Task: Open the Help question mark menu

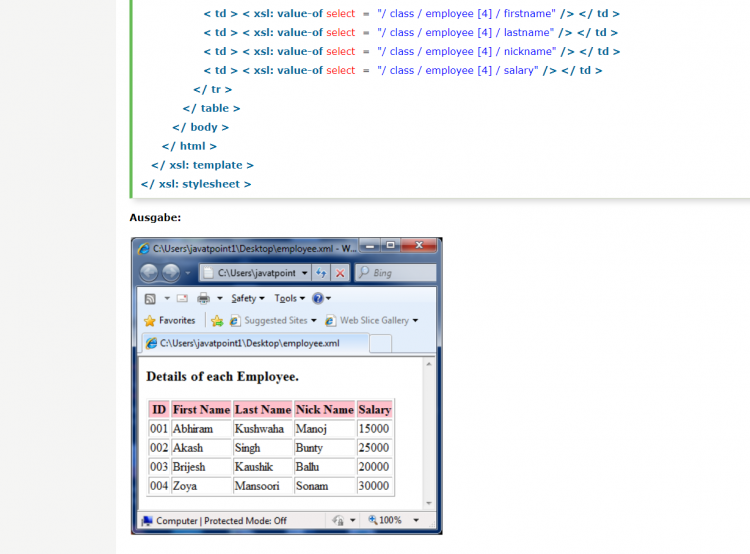Action: tap(321, 298)
